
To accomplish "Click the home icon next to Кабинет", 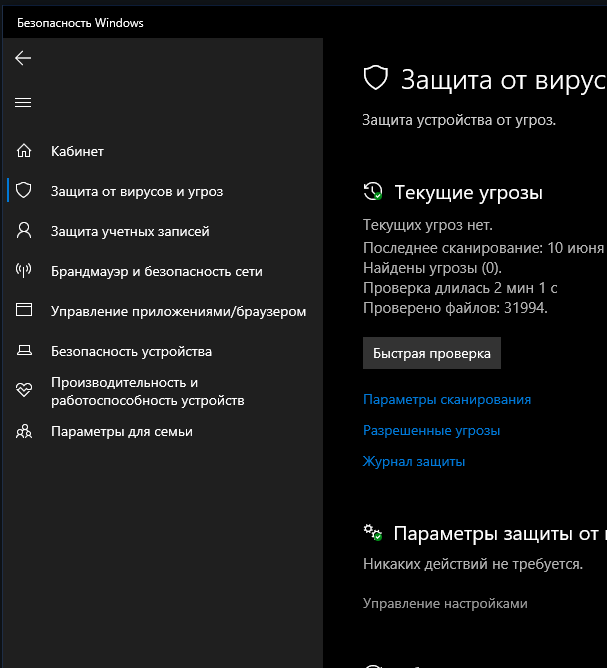I will [24, 151].
